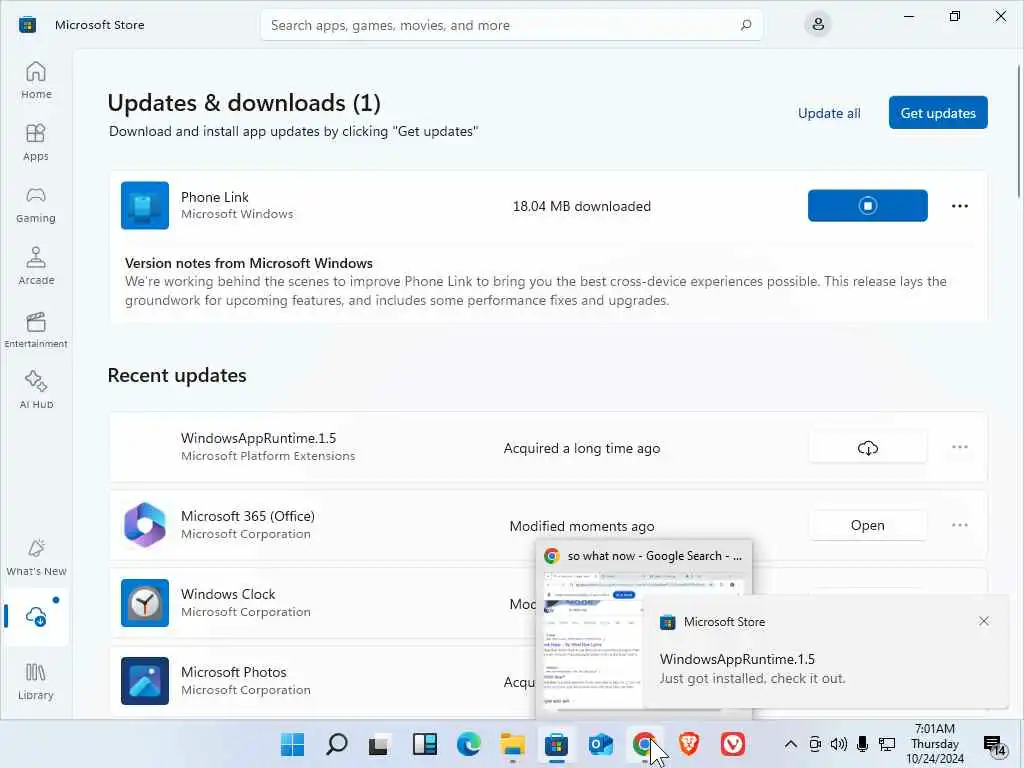Click the Microsoft 365 (Office) title text
The height and width of the screenshot is (768, 1024).
248,516
